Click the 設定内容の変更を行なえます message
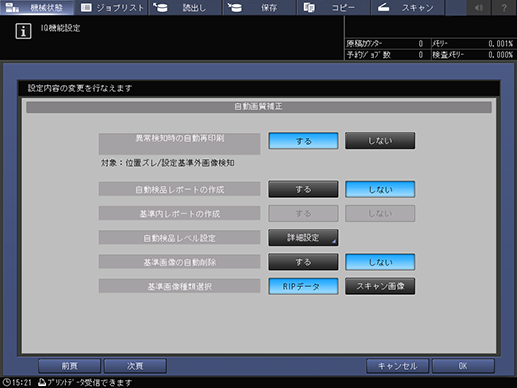This screenshot has height=388, width=517. (x=80, y=88)
